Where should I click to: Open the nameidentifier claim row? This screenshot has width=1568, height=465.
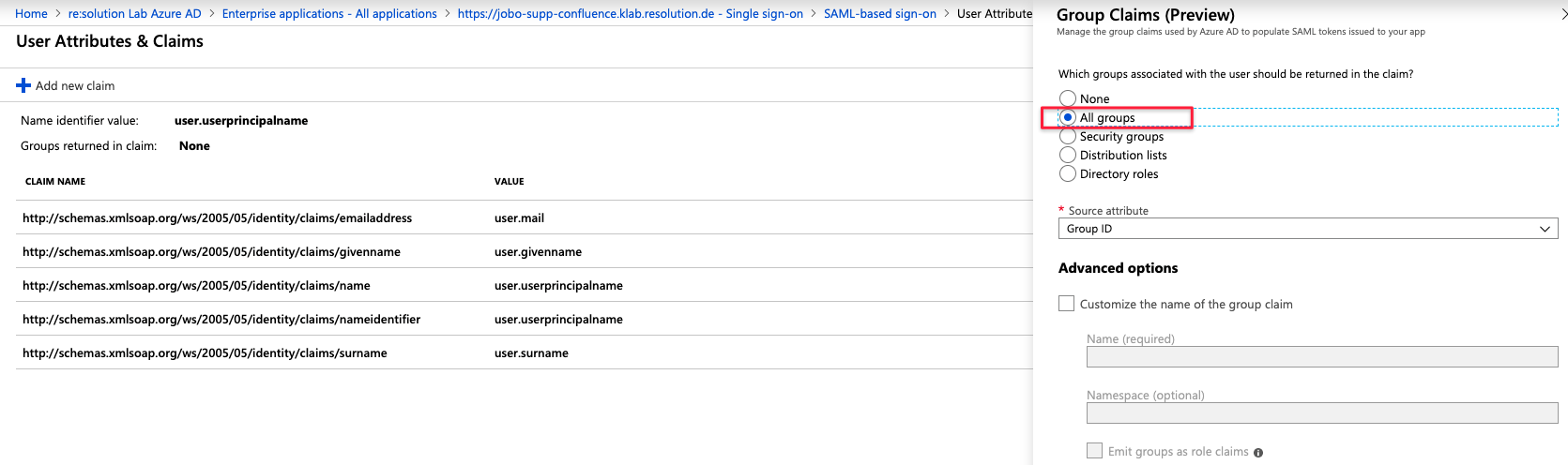(221, 320)
